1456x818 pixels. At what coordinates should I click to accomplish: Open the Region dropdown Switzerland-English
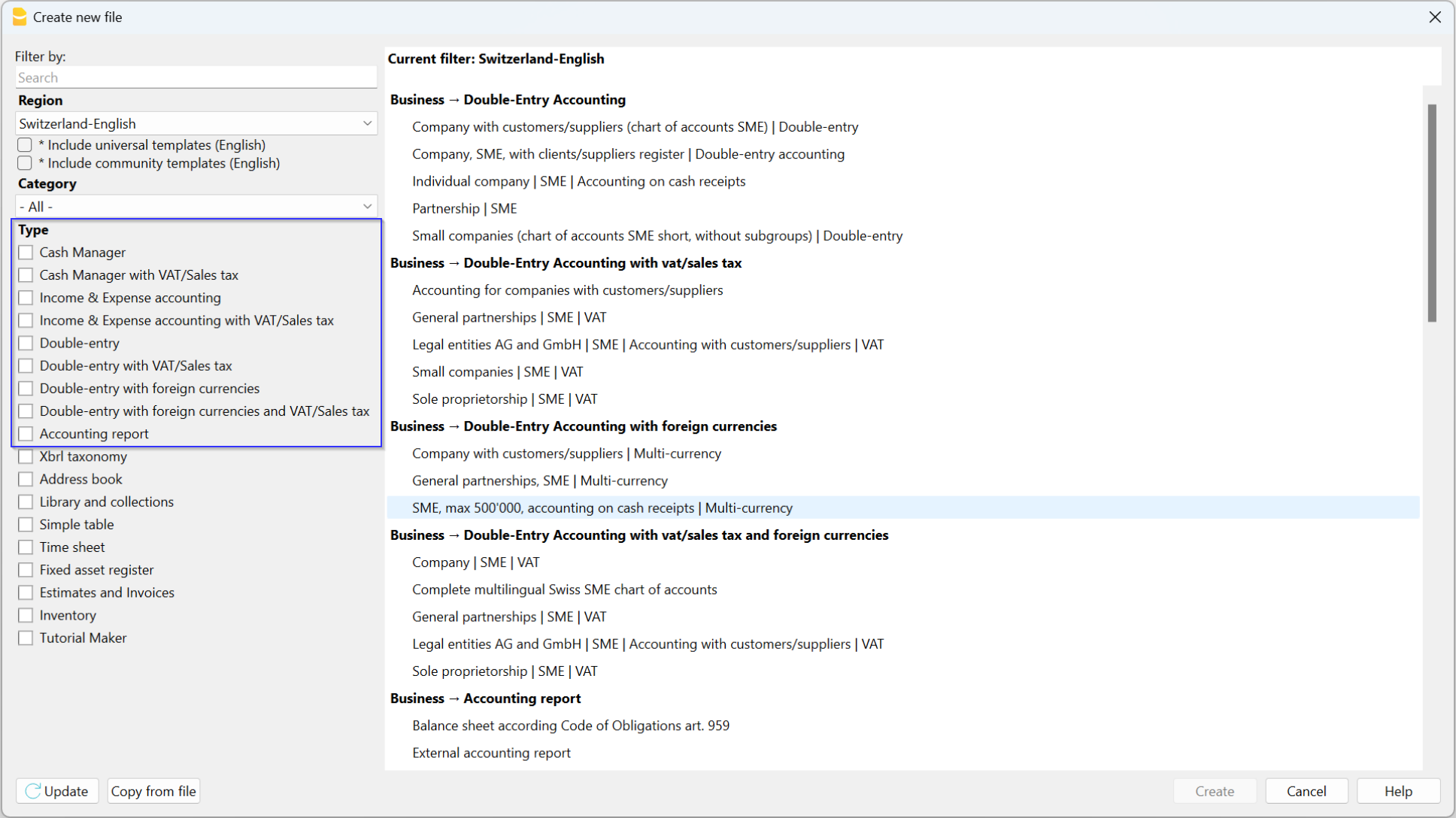[x=196, y=123]
